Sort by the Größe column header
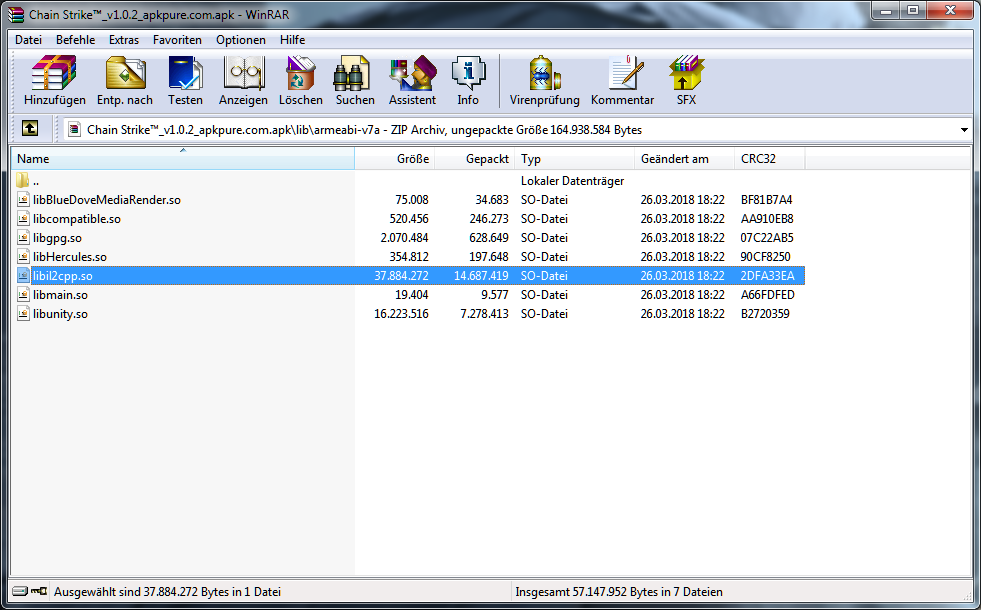 (x=395, y=159)
